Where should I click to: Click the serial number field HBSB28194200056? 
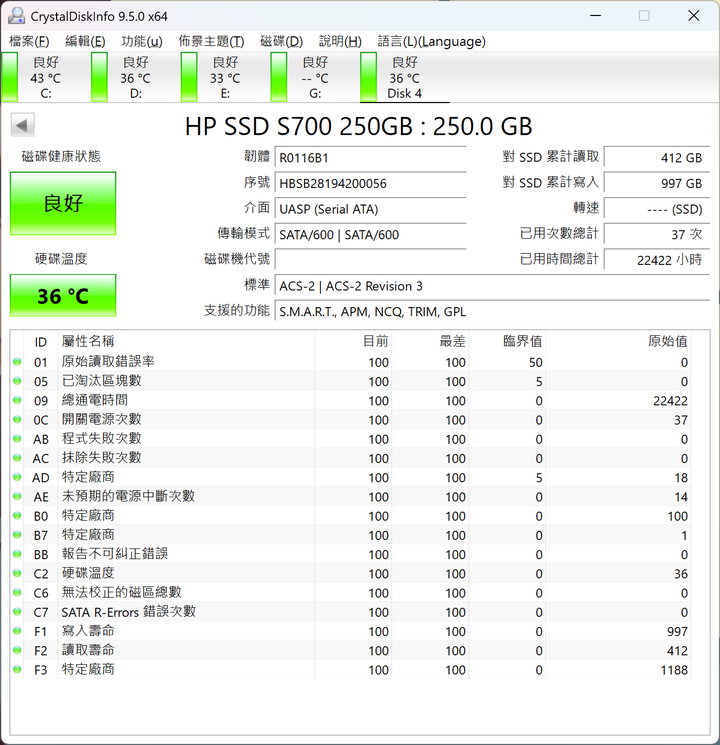(370, 183)
